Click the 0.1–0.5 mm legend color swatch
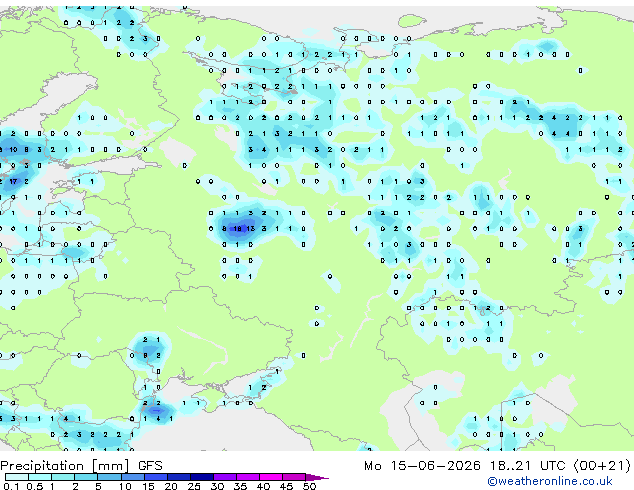This screenshot has width=634, height=490. coord(17,477)
